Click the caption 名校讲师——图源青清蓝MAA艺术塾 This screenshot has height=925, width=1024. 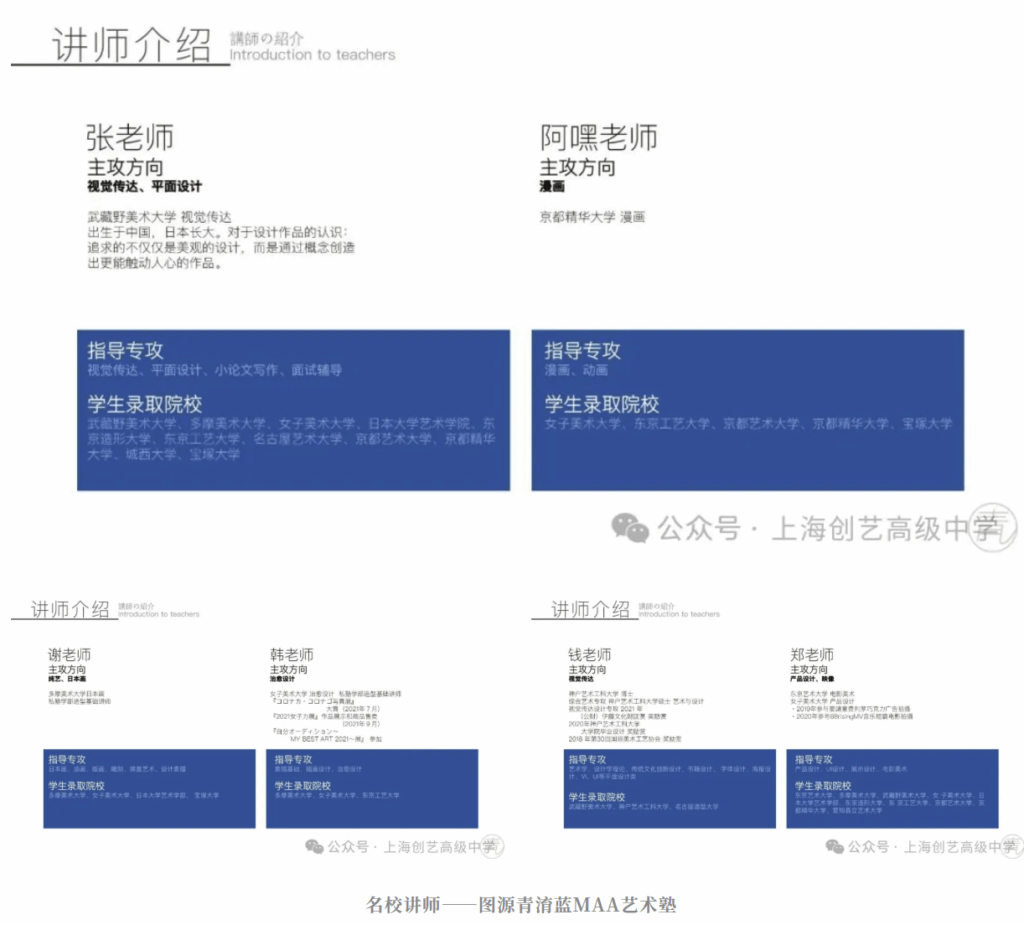tap(521, 905)
